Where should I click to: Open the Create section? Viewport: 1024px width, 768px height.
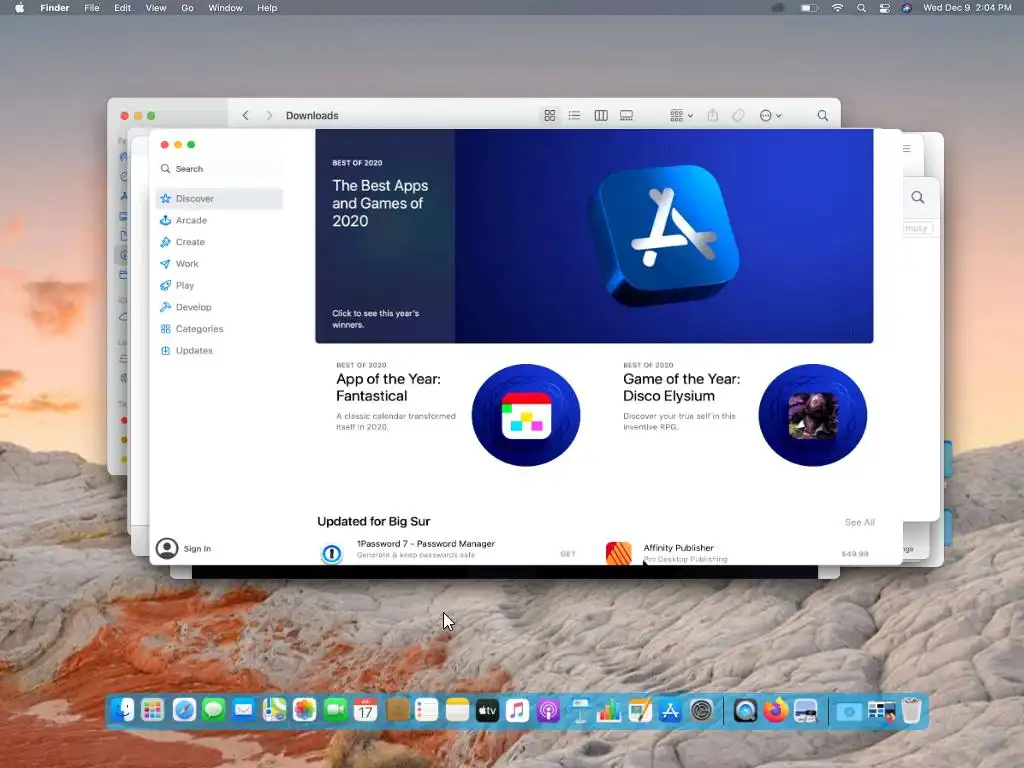(x=219, y=242)
